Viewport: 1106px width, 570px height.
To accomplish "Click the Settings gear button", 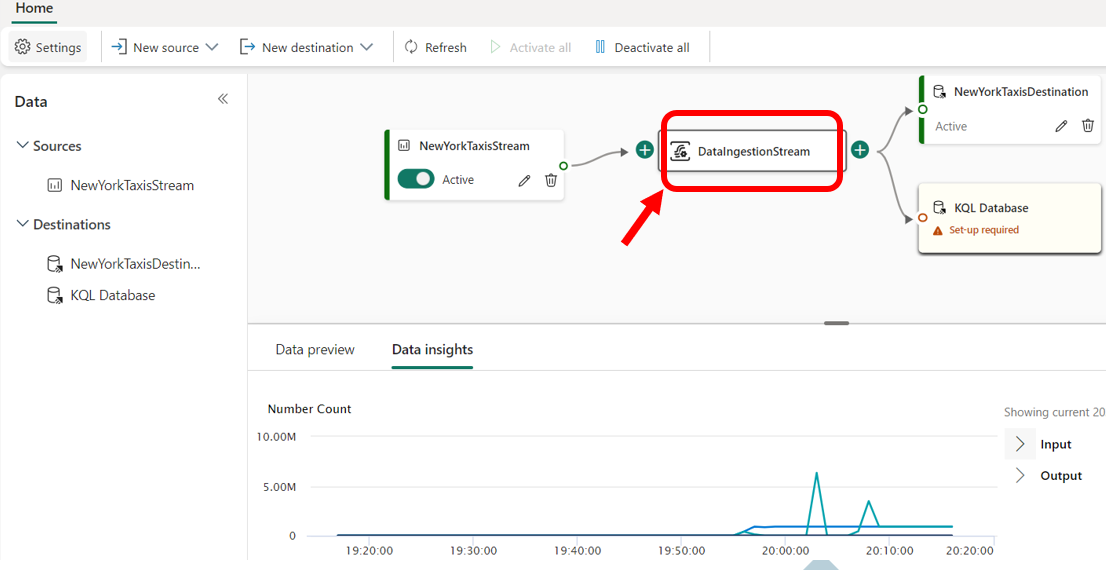I will tap(48, 47).
